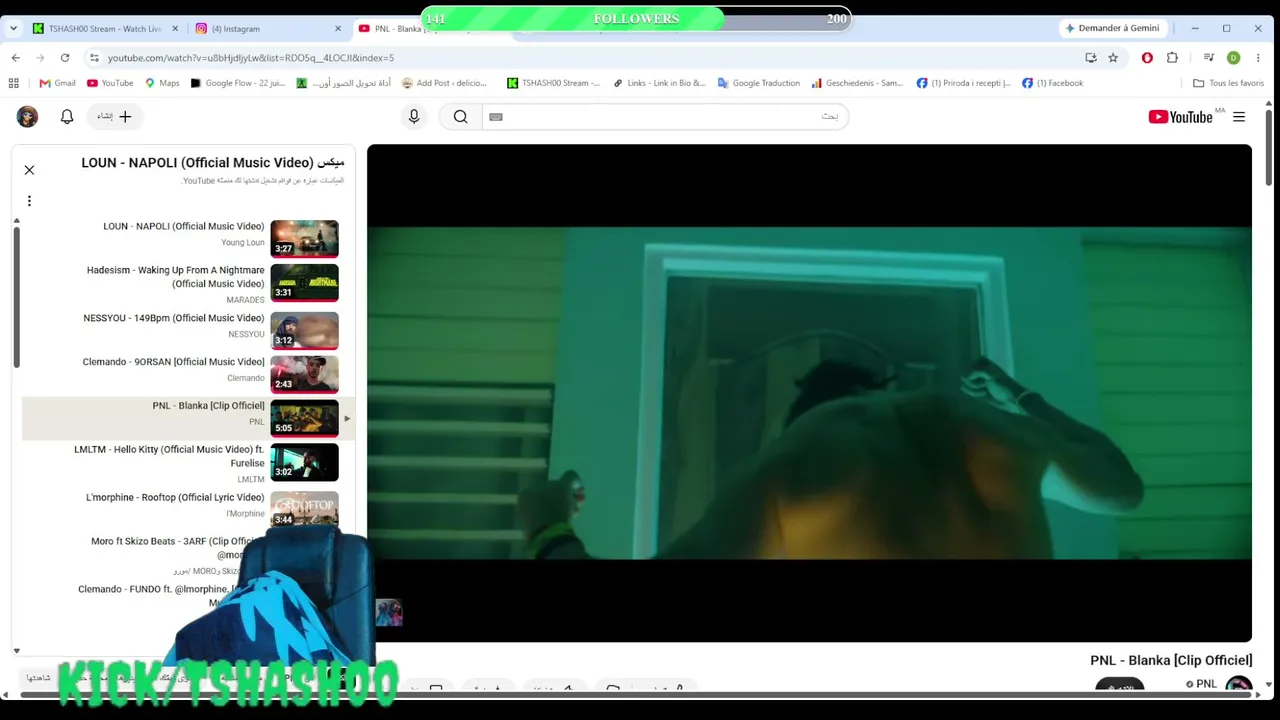This screenshot has width=1280, height=720.
Task: Open the PNL channel name under the video
Action: (1206, 684)
